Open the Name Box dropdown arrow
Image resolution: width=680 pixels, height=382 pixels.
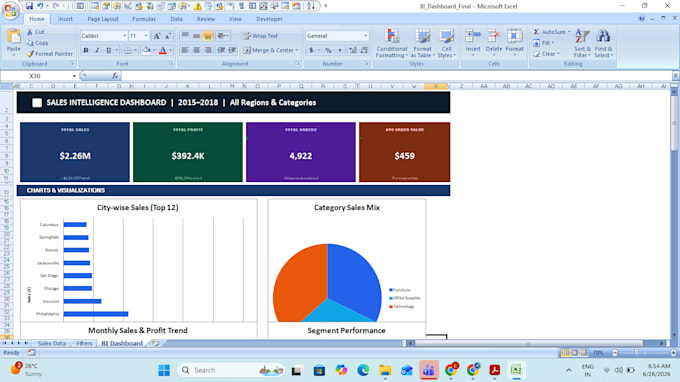74,76
